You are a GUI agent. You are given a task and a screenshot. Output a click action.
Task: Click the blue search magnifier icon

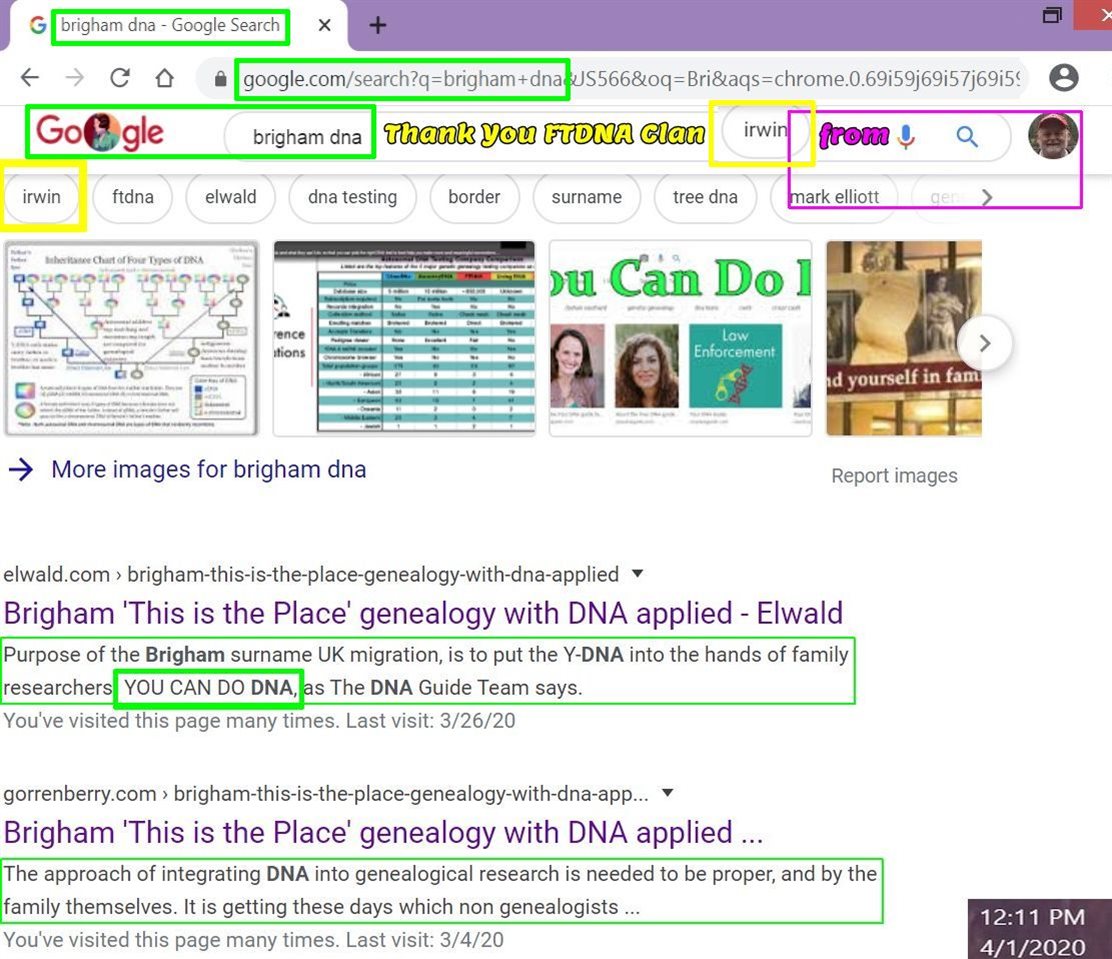pos(966,137)
